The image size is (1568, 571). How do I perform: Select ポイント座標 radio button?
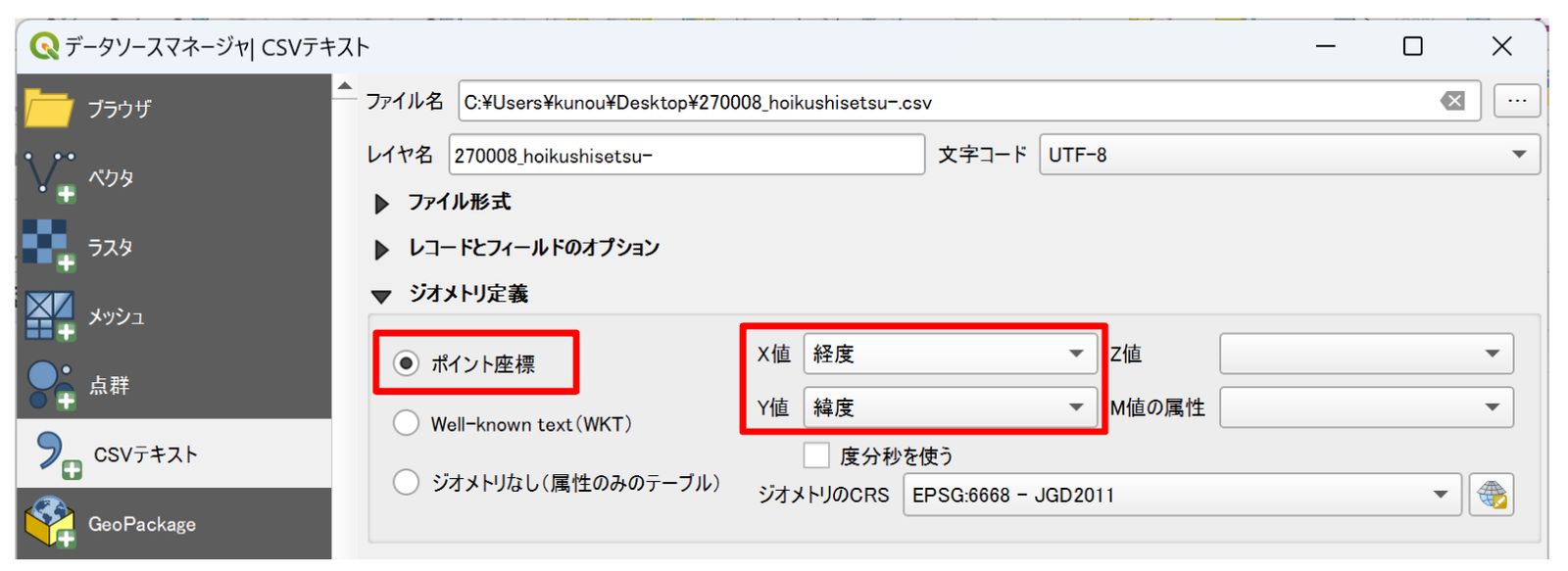[406, 363]
